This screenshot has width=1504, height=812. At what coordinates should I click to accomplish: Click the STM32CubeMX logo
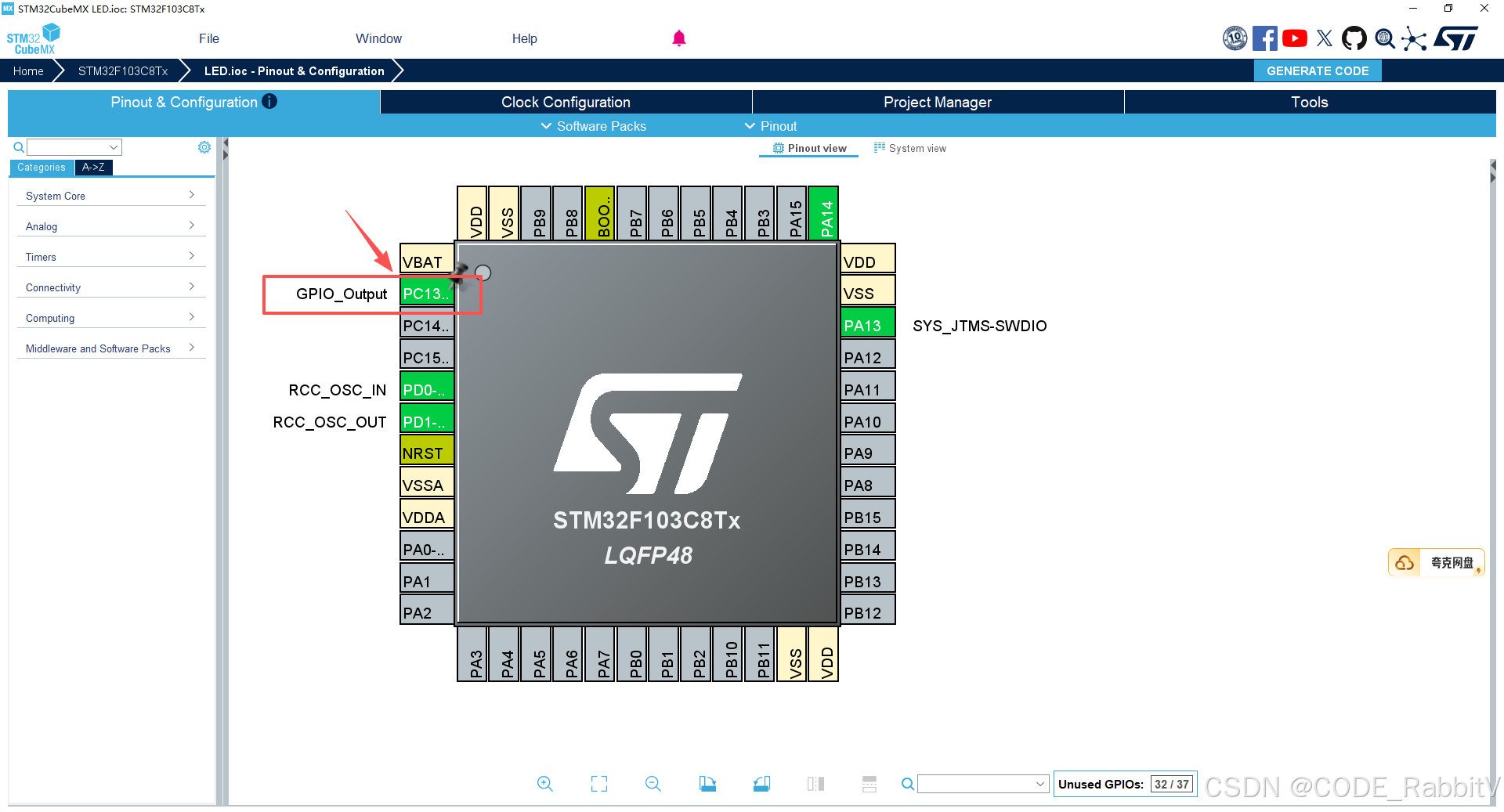pos(34,39)
